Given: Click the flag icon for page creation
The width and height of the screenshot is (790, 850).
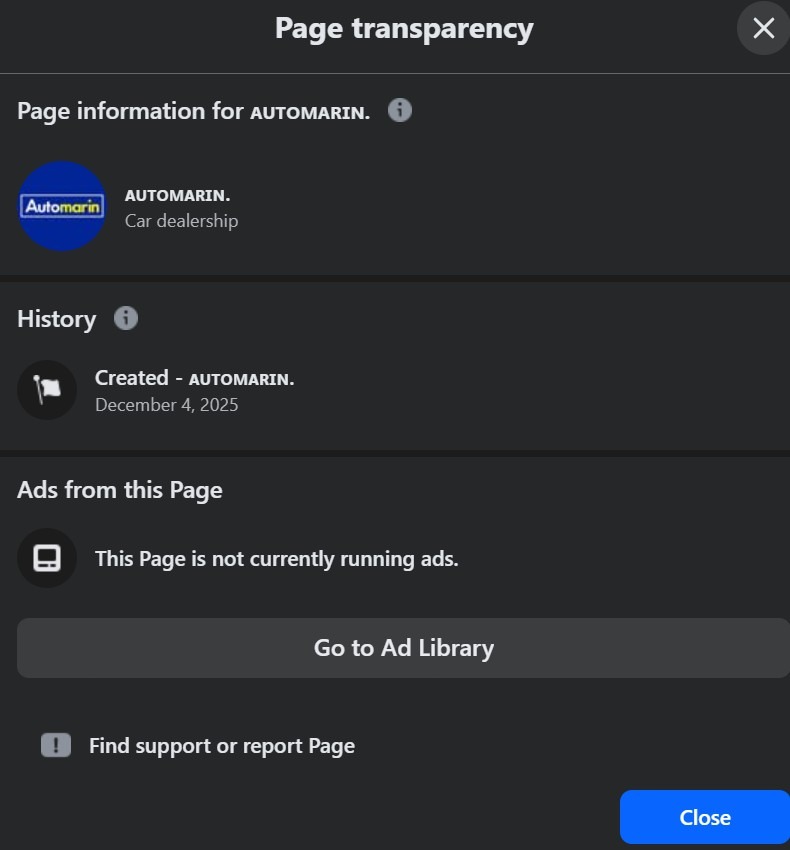Looking at the screenshot, I should coord(47,390).
